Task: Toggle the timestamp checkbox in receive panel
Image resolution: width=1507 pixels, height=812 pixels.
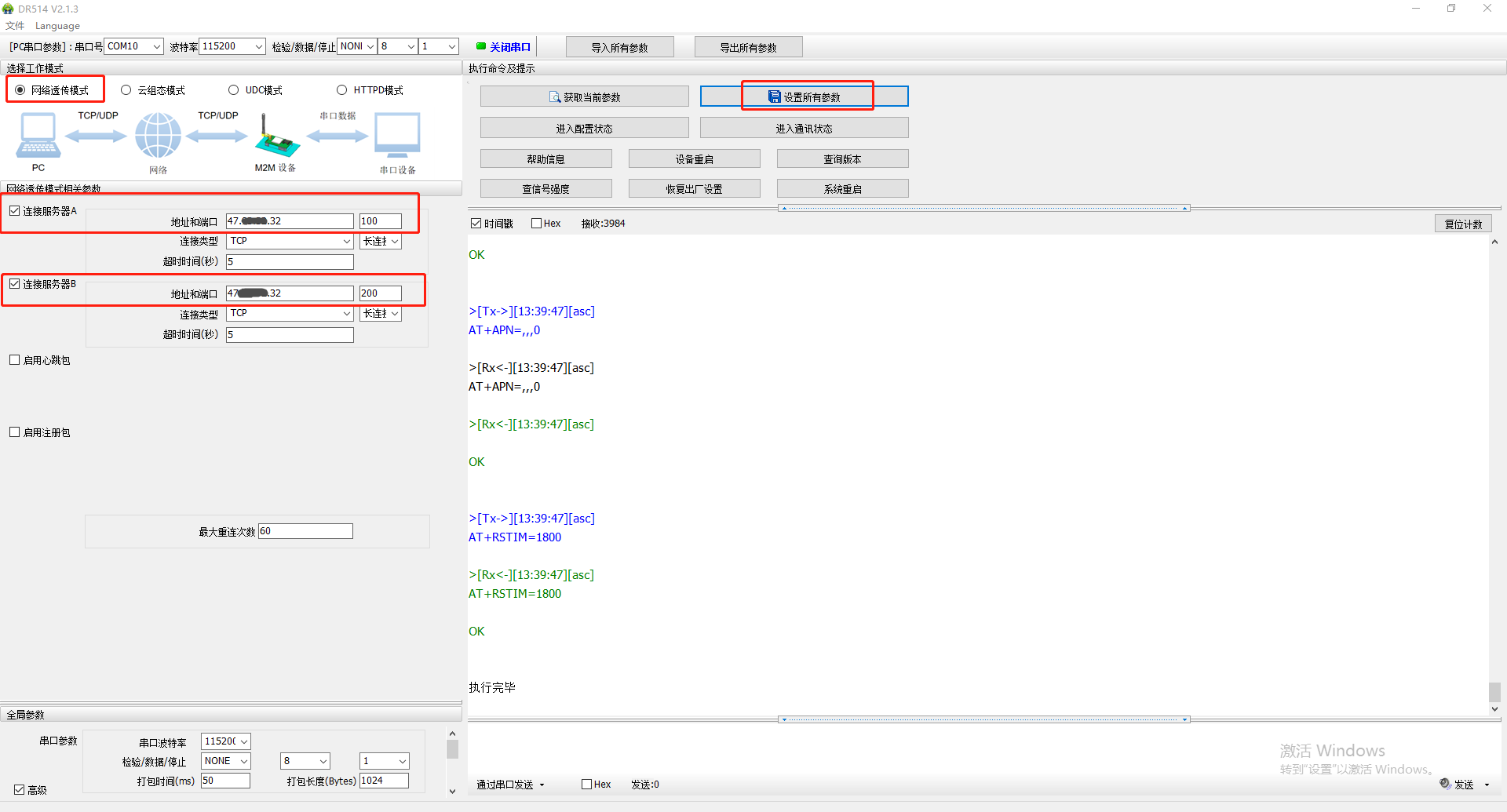Action: click(476, 224)
